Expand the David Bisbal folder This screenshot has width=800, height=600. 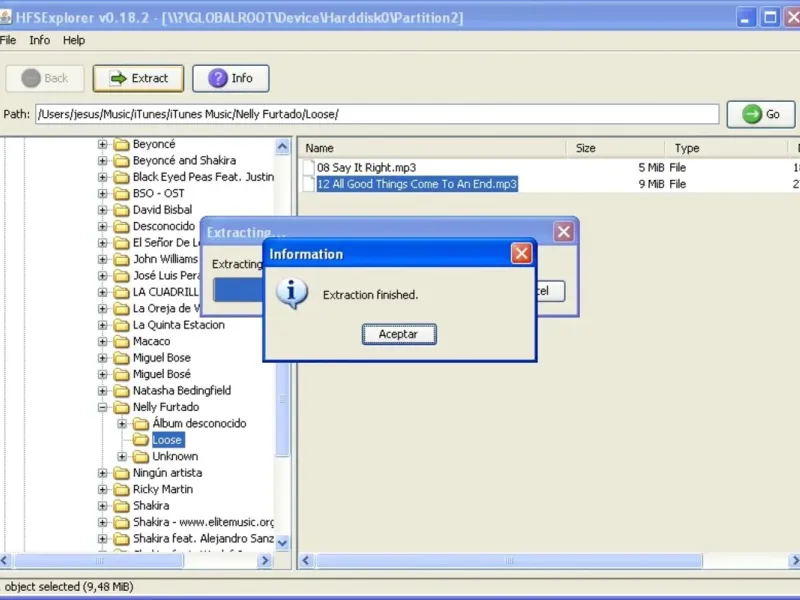pyautogui.click(x=103, y=210)
